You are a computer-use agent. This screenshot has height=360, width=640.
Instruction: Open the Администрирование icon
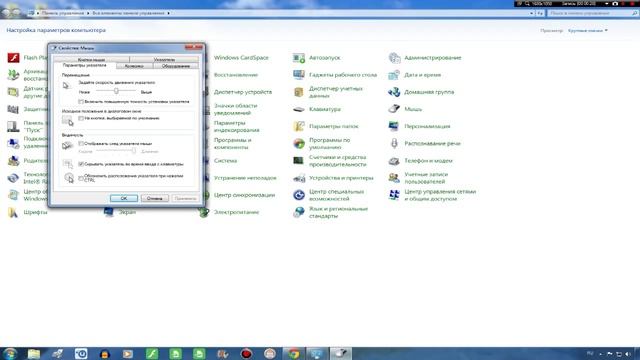coord(394,58)
